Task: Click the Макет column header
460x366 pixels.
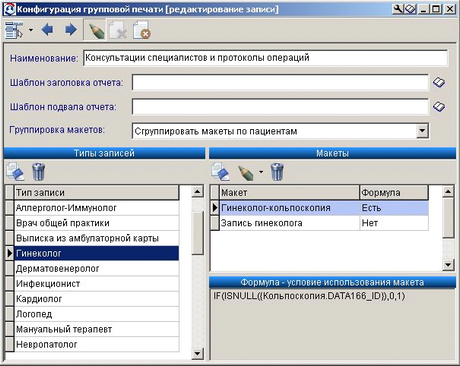Action: coord(289,193)
